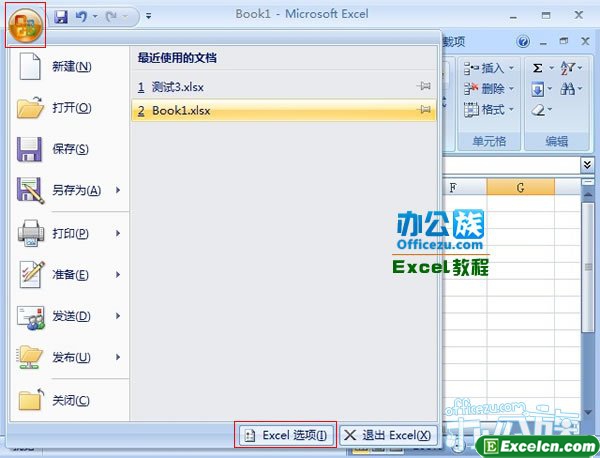Save the workbook from Quick Access toolbar

61,16
